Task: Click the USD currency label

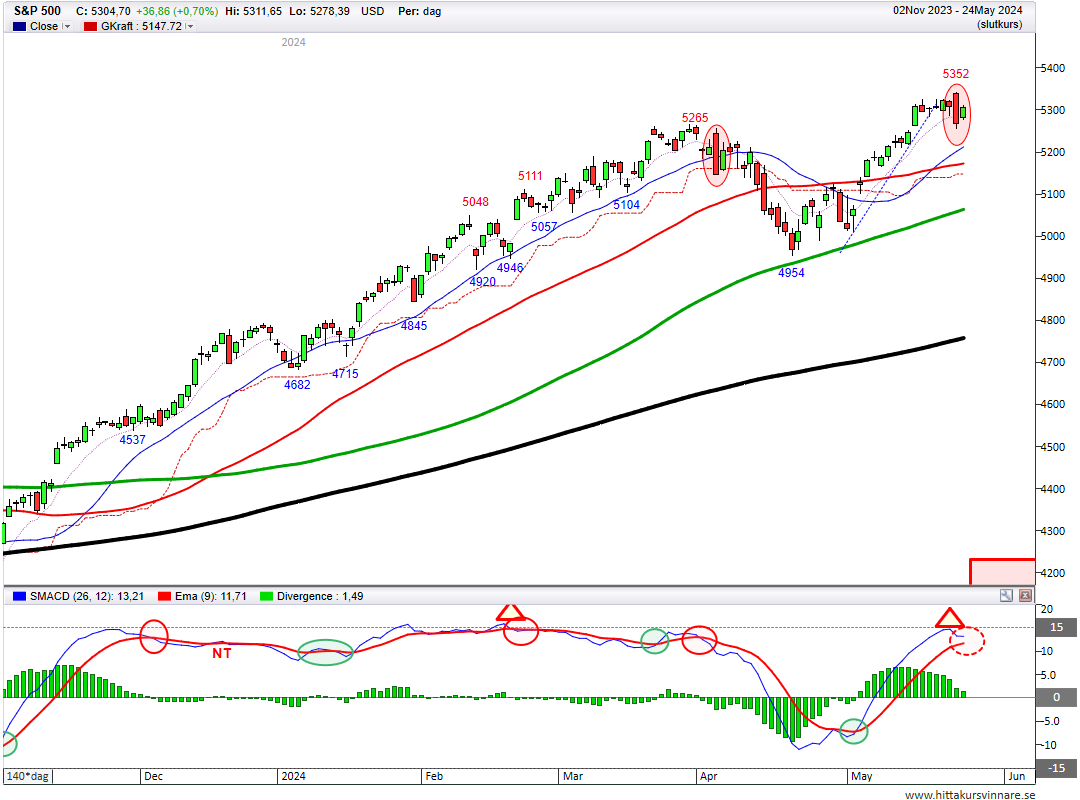Action: [x=373, y=11]
